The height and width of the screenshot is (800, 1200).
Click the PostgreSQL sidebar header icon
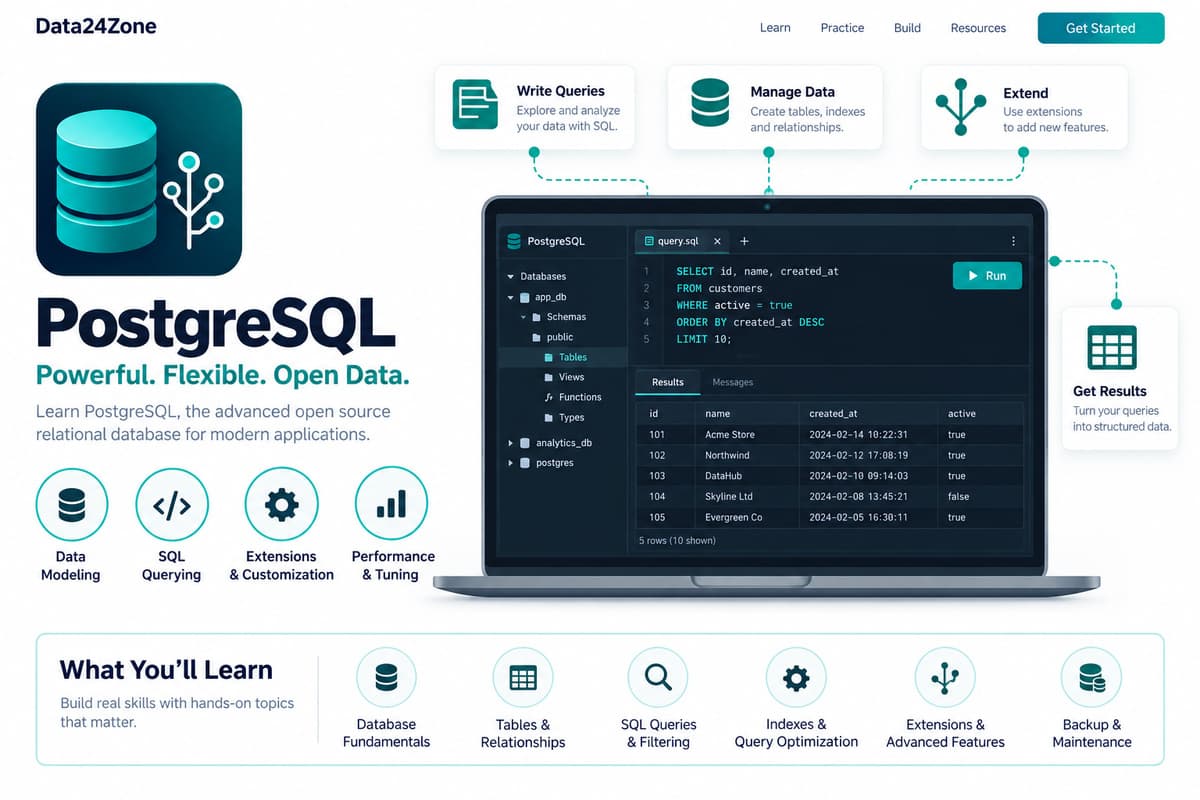click(514, 241)
